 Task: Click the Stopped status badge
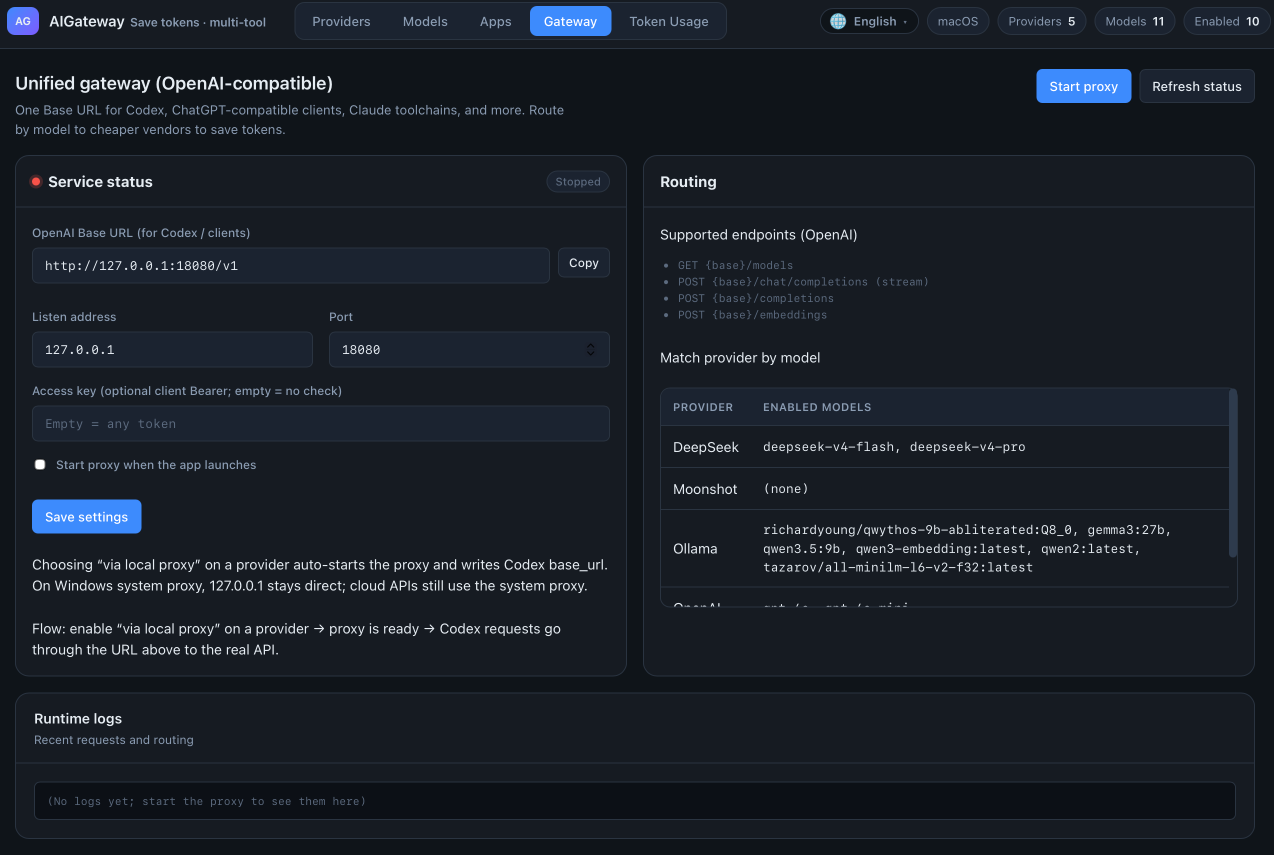coord(578,182)
